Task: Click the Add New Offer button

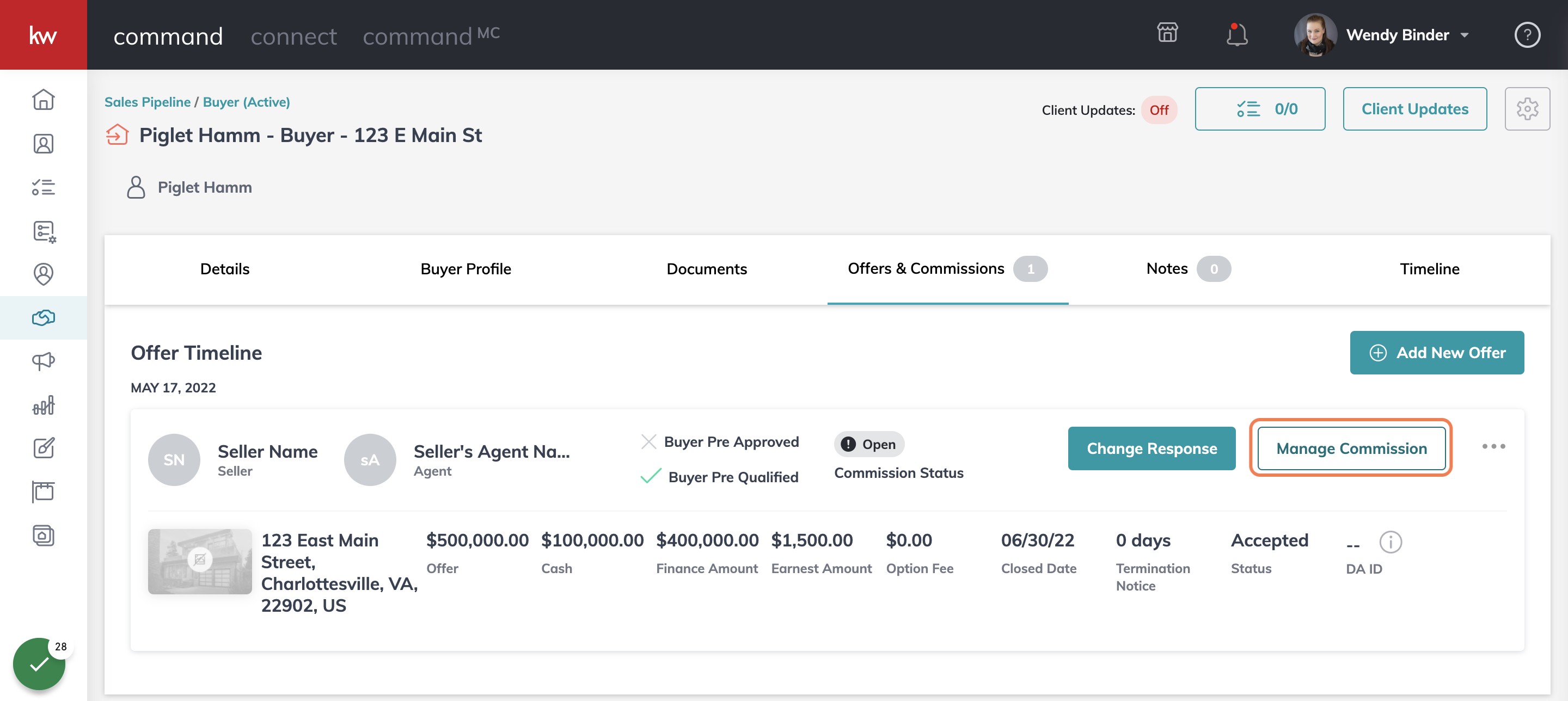Action: click(x=1437, y=352)
